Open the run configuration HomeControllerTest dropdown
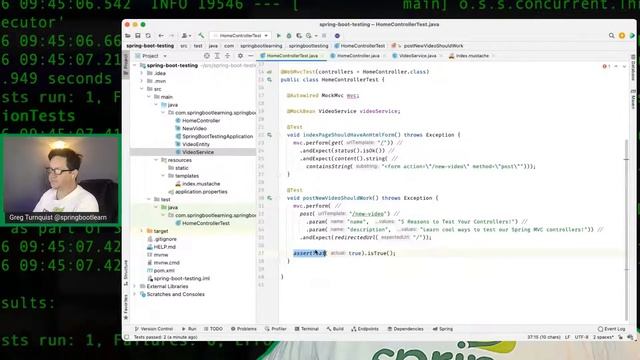 click(x=240, y=36)
